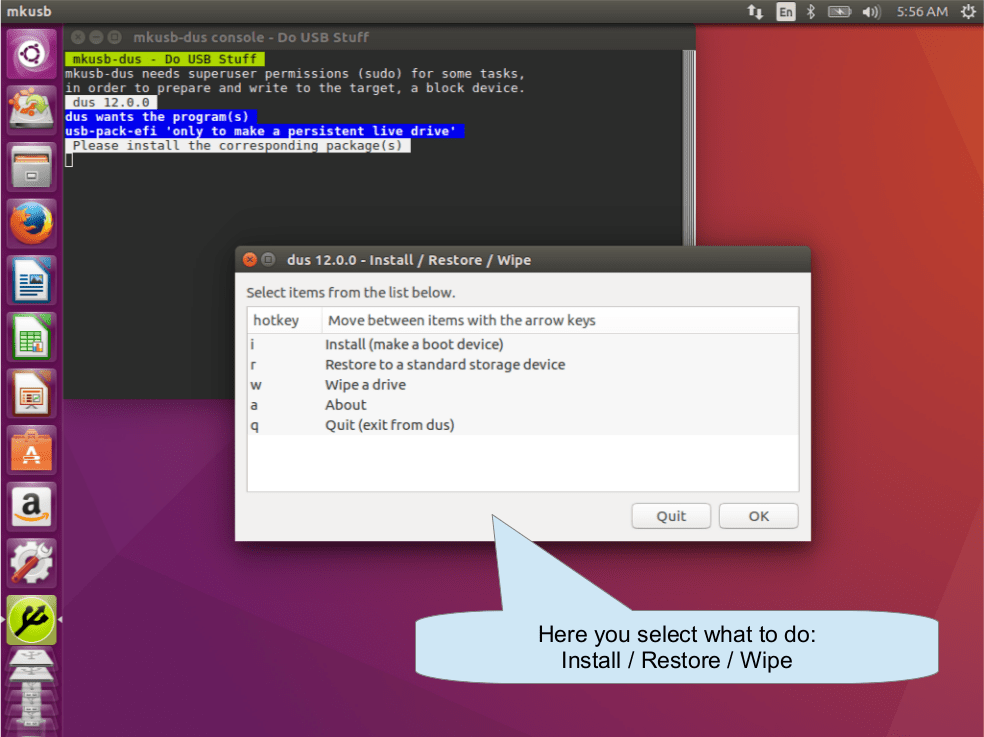Screen dimensions: 984x737
Task: Click the mkusb-dus console title bar
Action: [379, 37]
